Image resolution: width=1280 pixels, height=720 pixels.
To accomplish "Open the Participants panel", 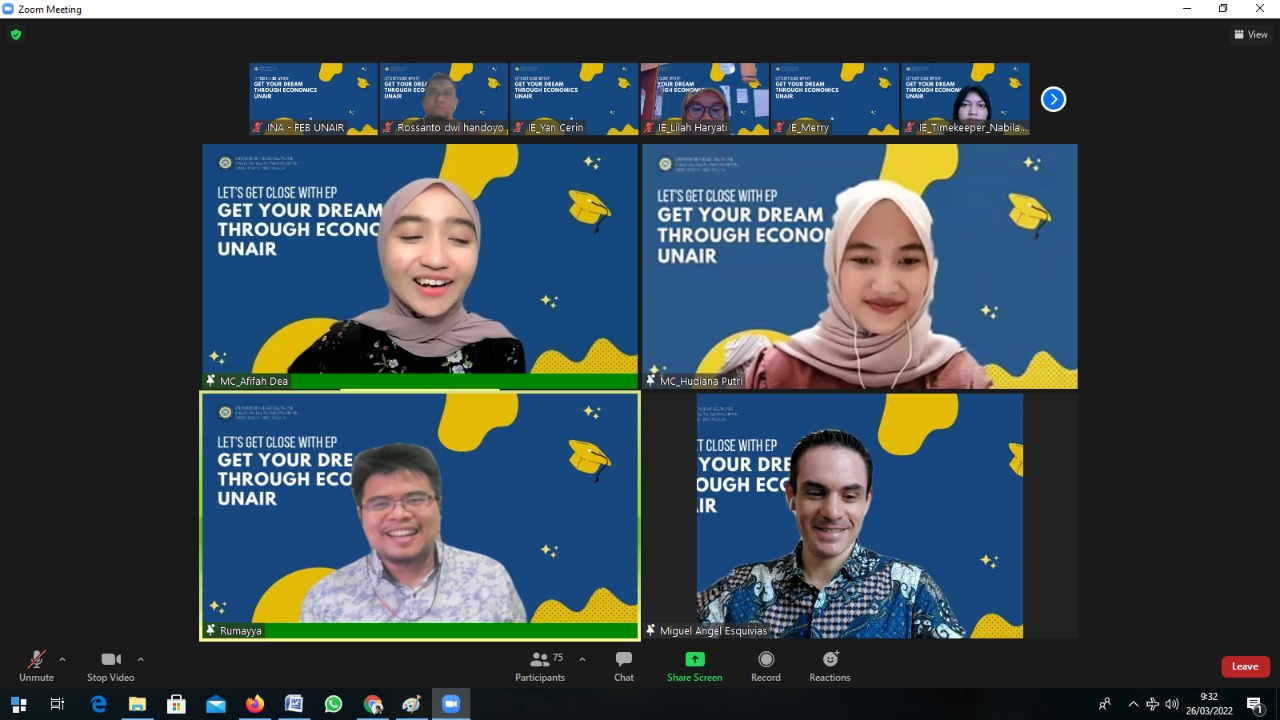I will [x=540, y=666].
